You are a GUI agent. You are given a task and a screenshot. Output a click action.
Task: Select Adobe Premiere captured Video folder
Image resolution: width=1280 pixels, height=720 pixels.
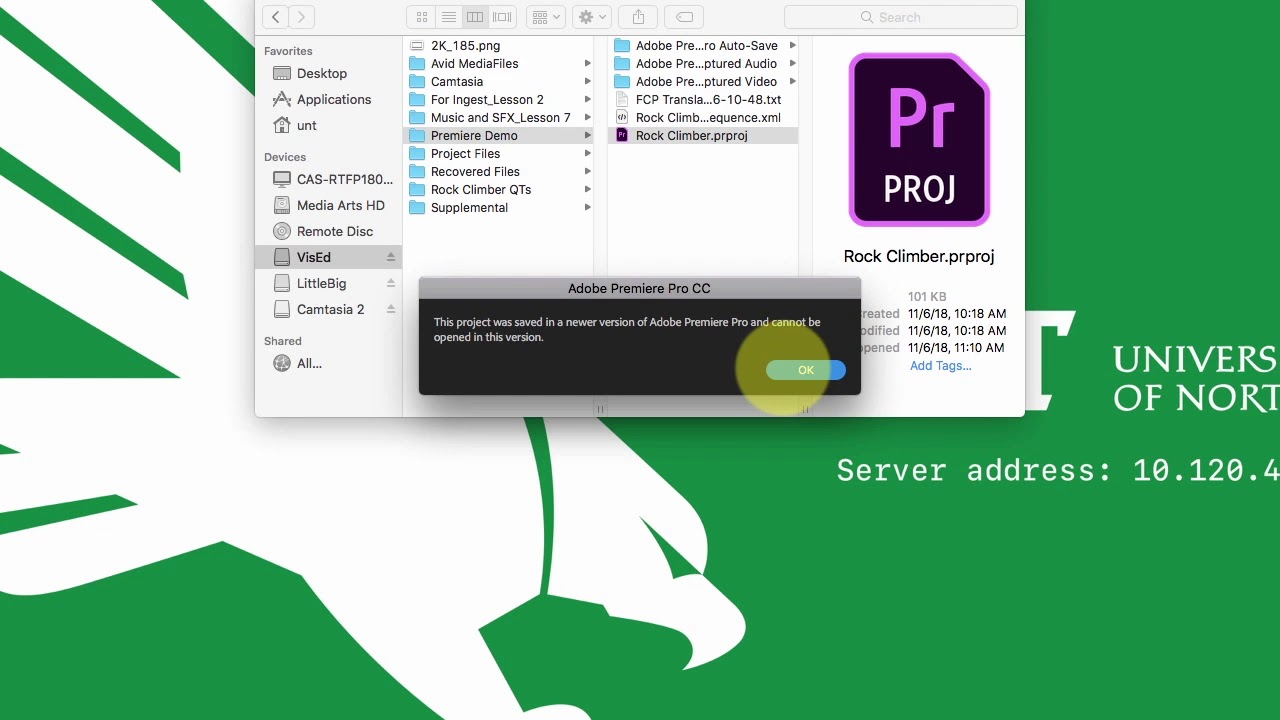(x=704, y=81)
